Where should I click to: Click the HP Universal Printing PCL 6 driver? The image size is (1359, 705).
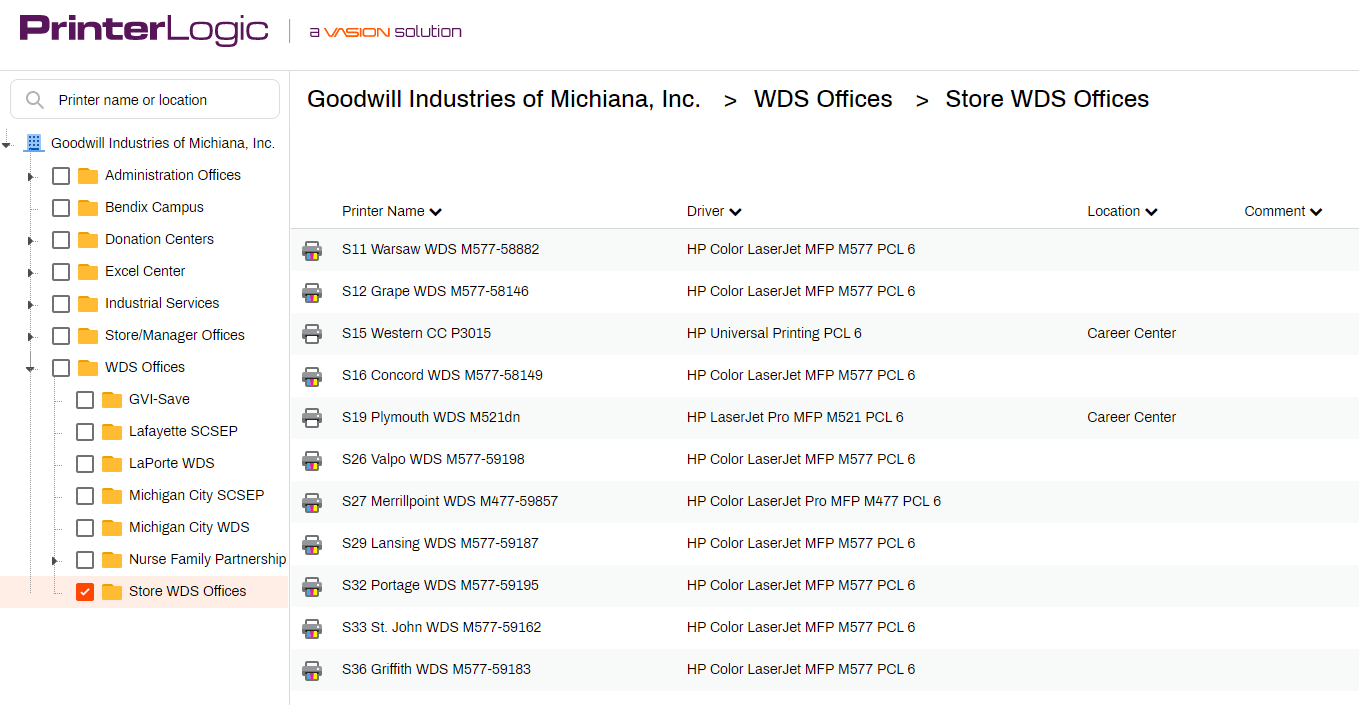pyautogui.click(x=774, y=333)
